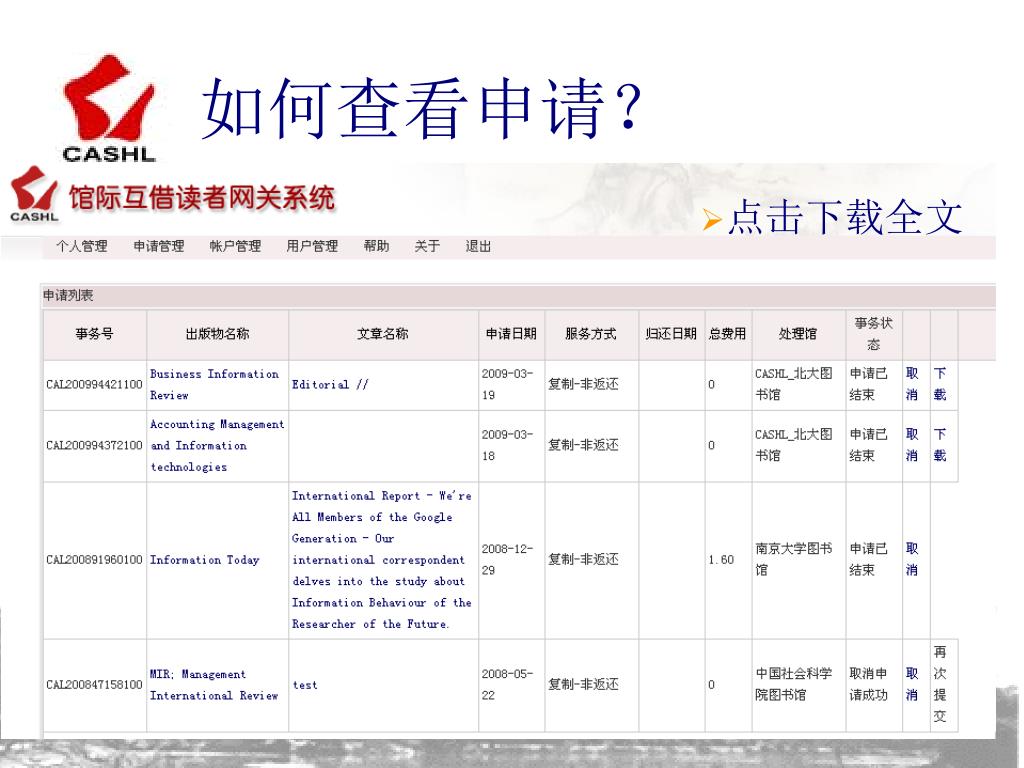The image size is (1024, 768).
Task: Select the 归还日期 column header
Action: point(671,334)
